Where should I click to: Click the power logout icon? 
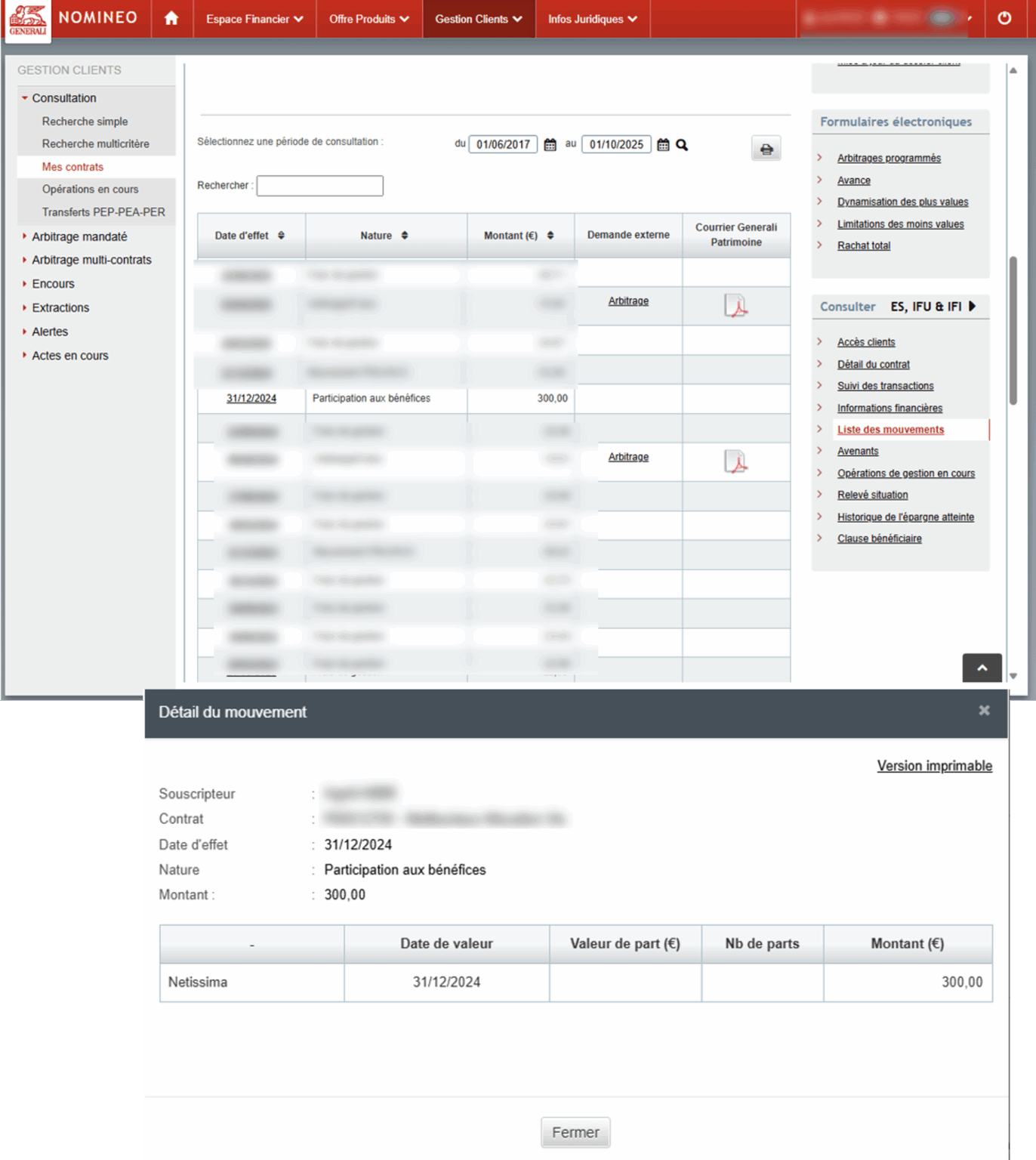(1004, 18)
